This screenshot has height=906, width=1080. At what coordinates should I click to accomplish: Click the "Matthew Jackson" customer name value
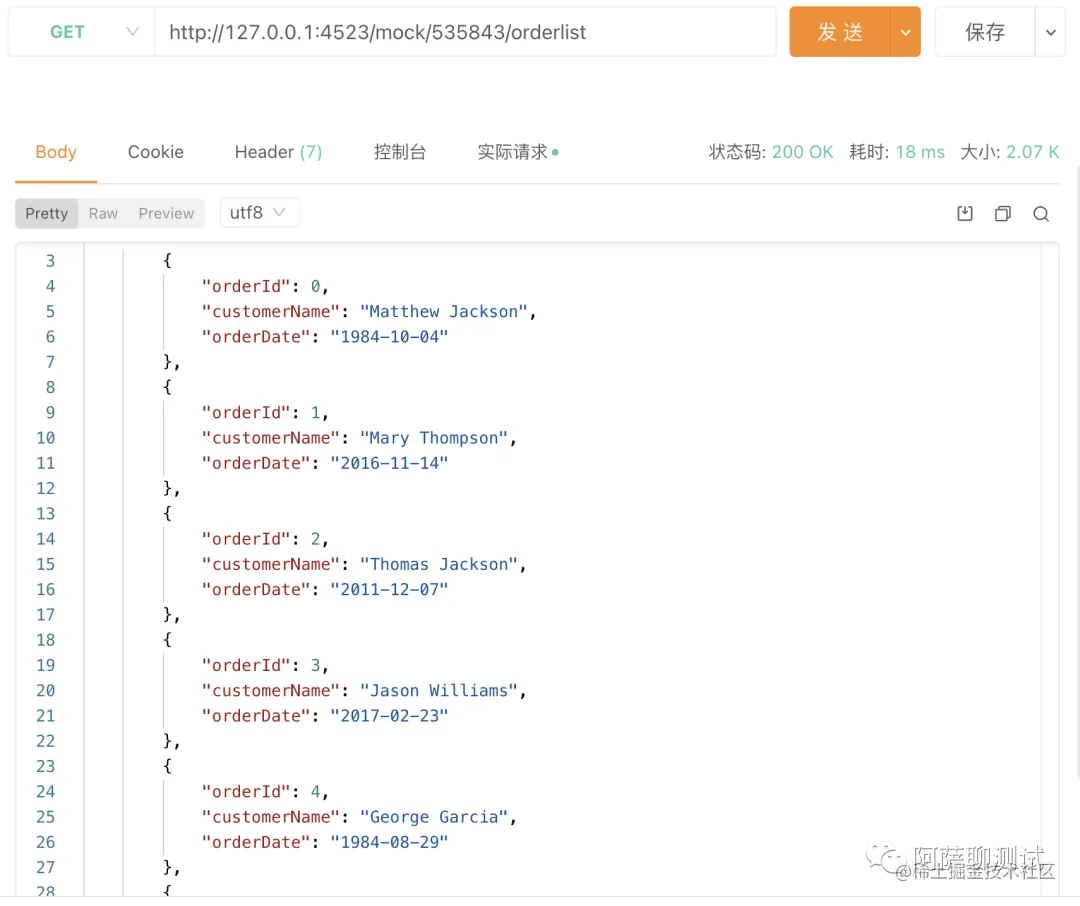point(444,311)
